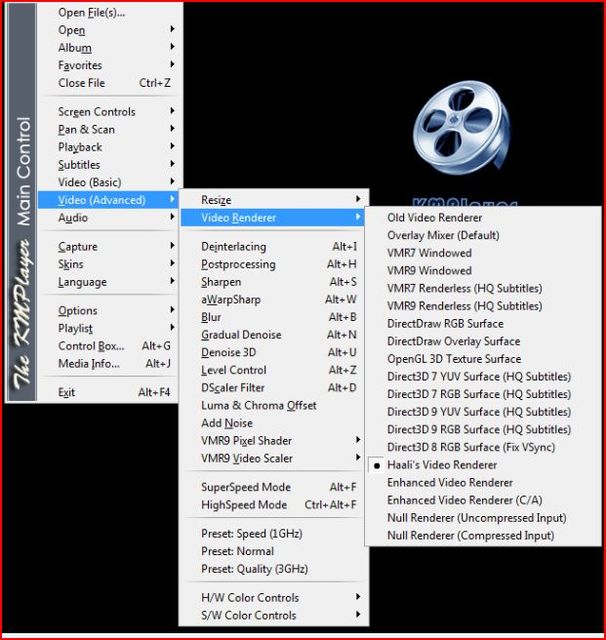The height and width of the screenshot is (640, 606).
Task: Select Null Renderer (Compressed Input)
Action: tap(483, 536)
